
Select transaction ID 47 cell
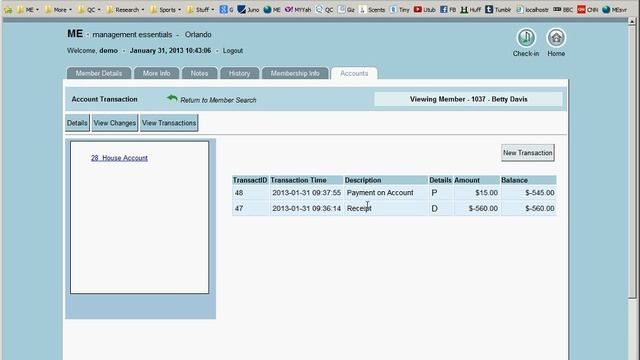tap(251, 208)
